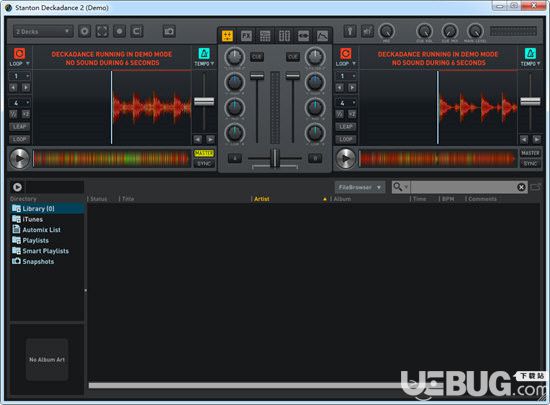Screen dimensions: 550x405
Task: Click the left deck gain knob
Action: click(x=234, y=57)
